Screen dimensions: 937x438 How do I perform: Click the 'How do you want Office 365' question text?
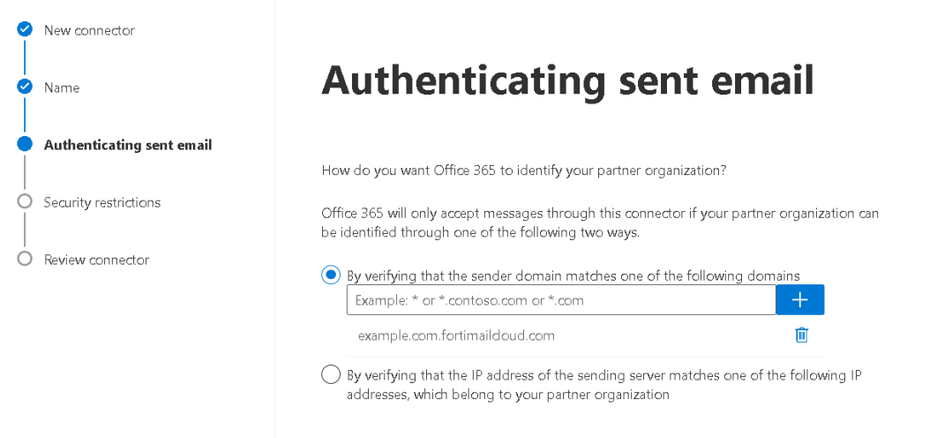pos(523,171)
